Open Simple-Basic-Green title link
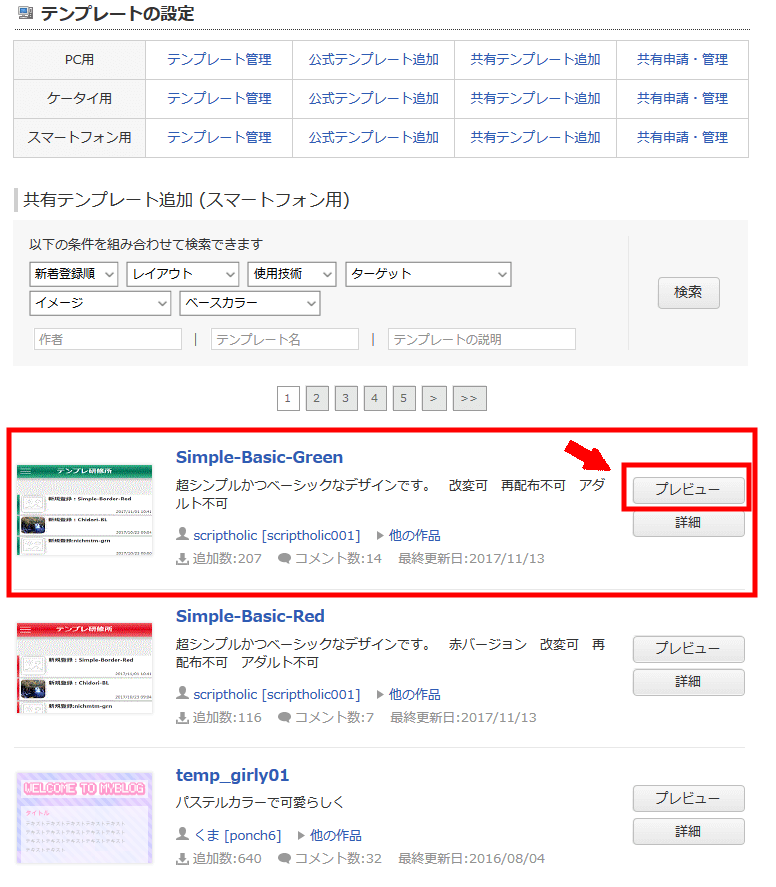776x887 pixels. (259, 457)
